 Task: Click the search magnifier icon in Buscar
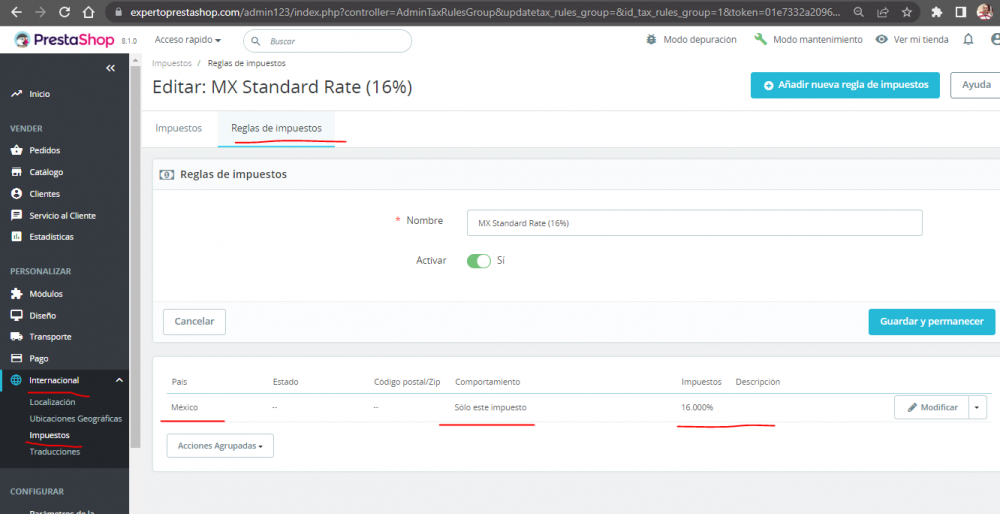(x=256, y=41)
